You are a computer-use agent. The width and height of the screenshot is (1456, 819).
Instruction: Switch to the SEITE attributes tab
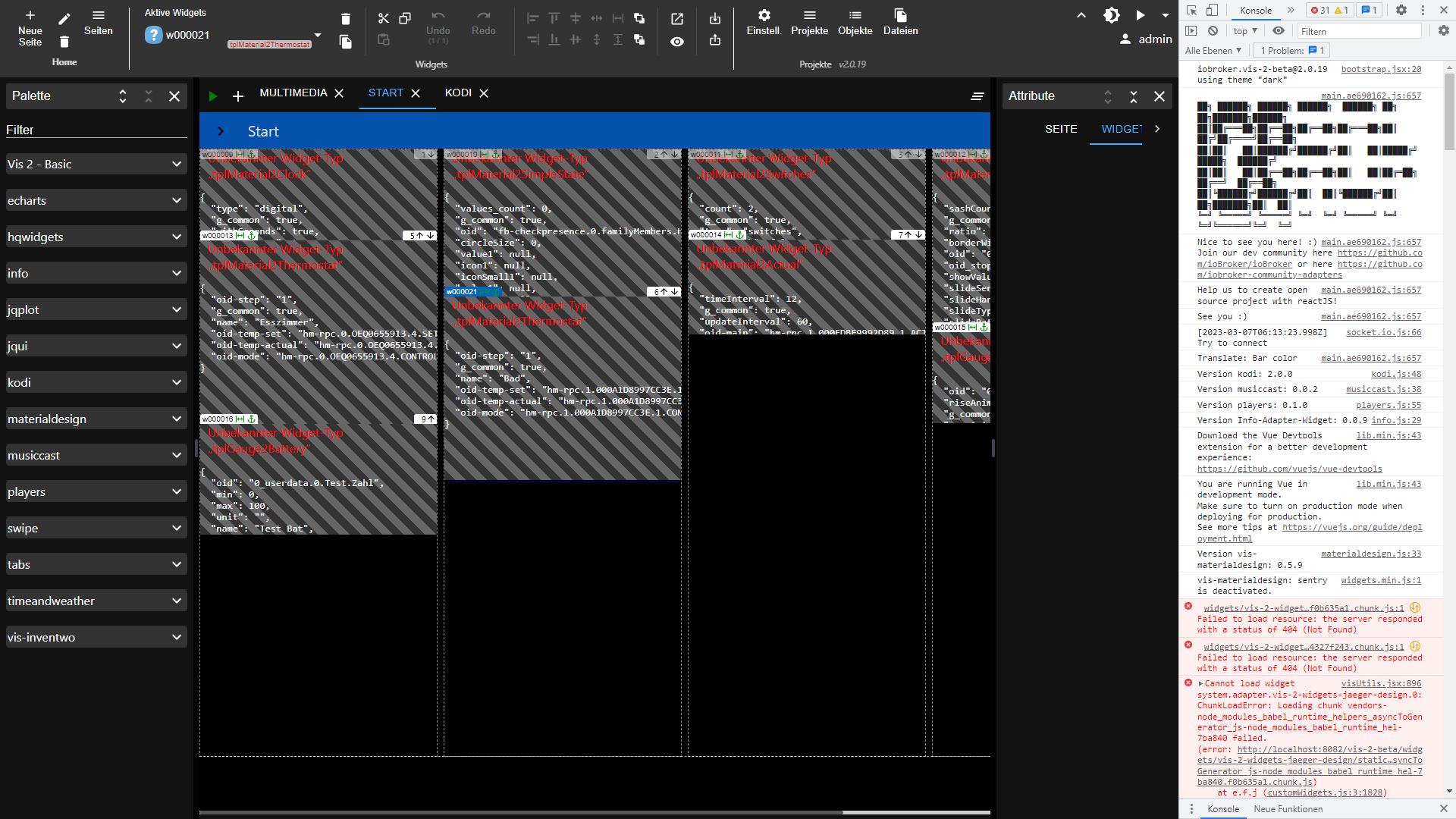pos(1061,129)
